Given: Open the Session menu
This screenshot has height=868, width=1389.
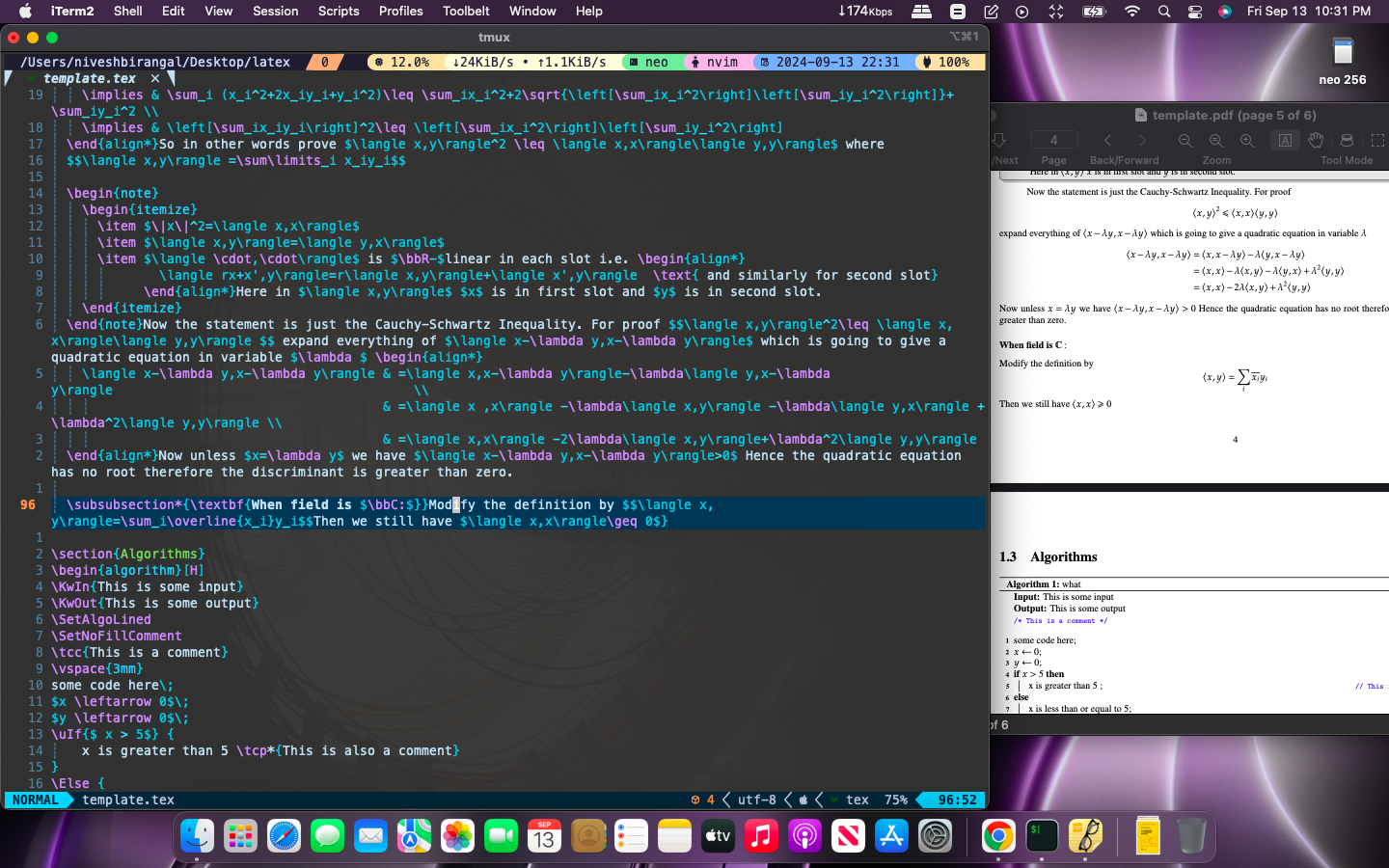Looking at the screenshot, I should point(275,11).
